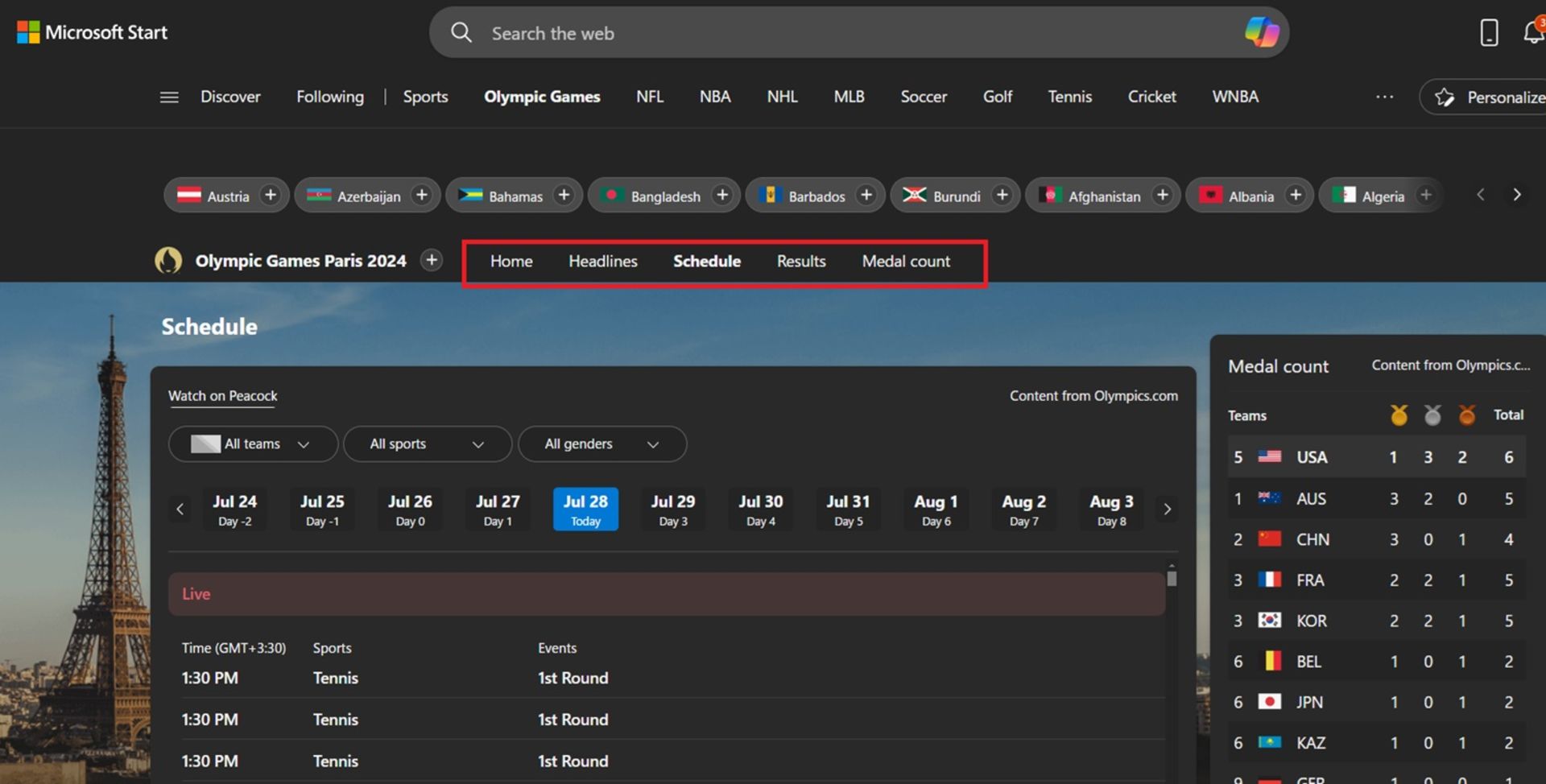The height and width of the screenshot is (784, 1546).
Task: Add Albania with its plus icon
Action: point(1295,195)
